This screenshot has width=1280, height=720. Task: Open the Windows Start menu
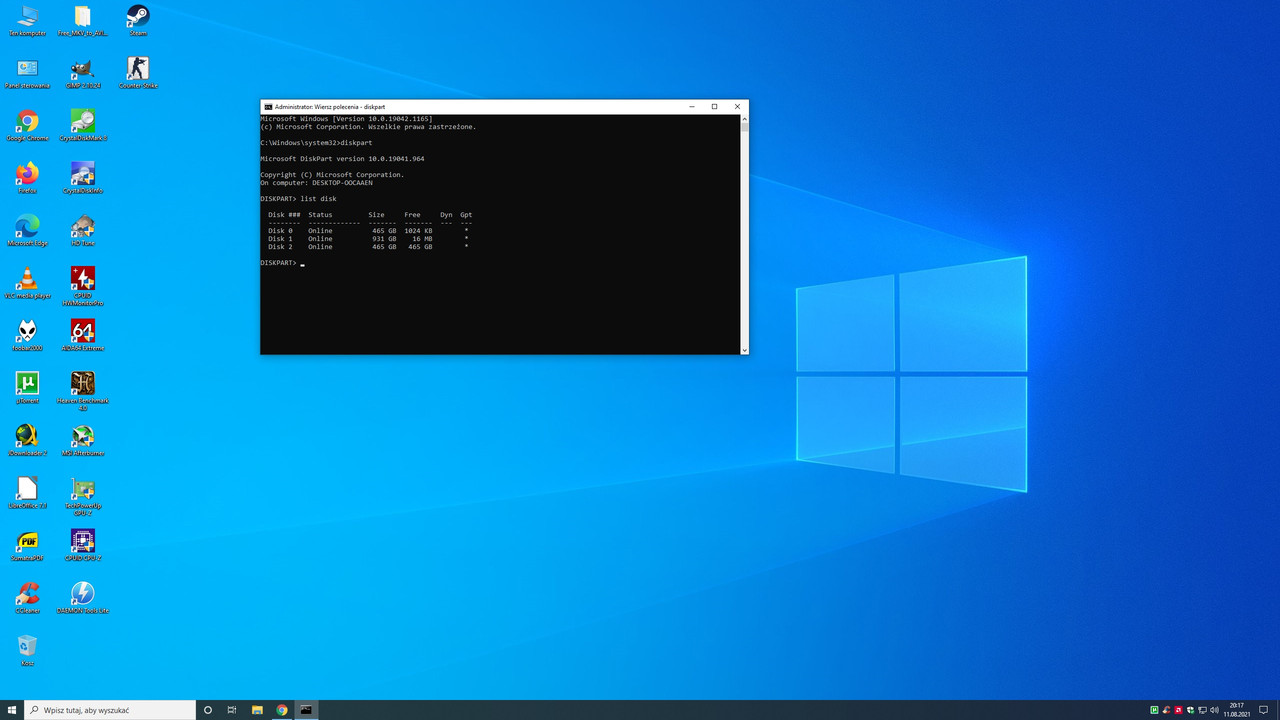coord(12,710)
